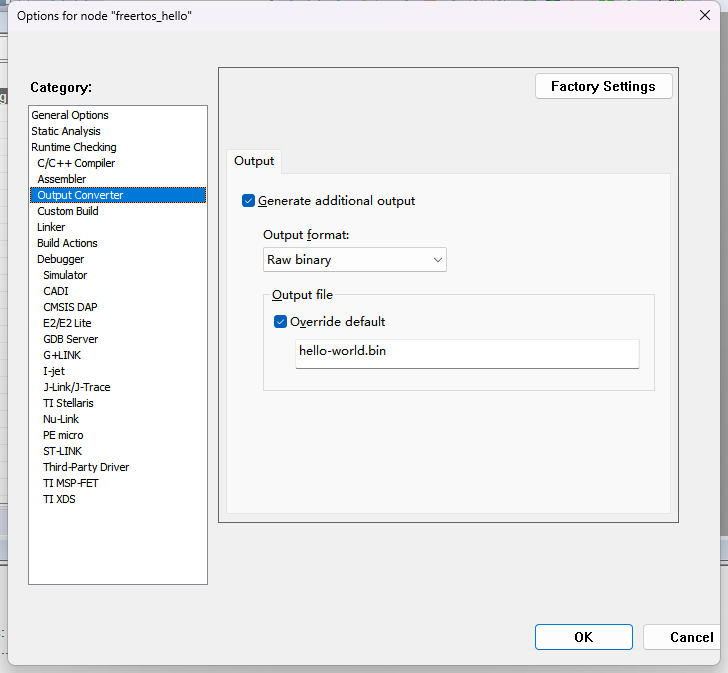Select General Options category
The image size is (728, 673).
(x=70, y=115)
